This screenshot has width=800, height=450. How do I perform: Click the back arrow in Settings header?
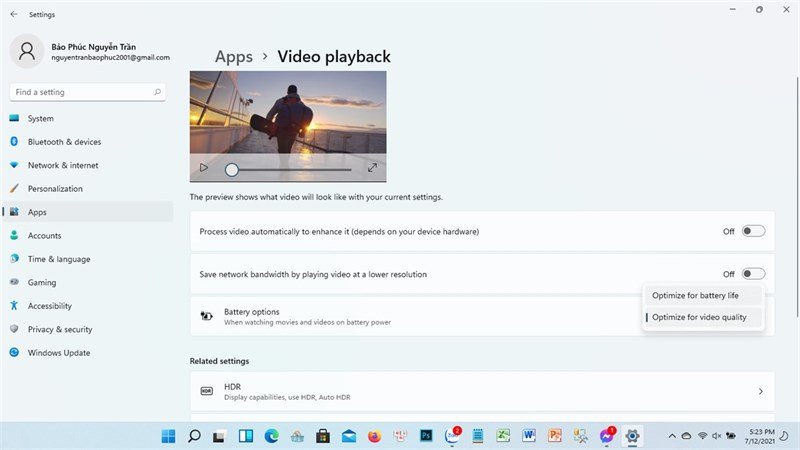[x=15, y=15]
